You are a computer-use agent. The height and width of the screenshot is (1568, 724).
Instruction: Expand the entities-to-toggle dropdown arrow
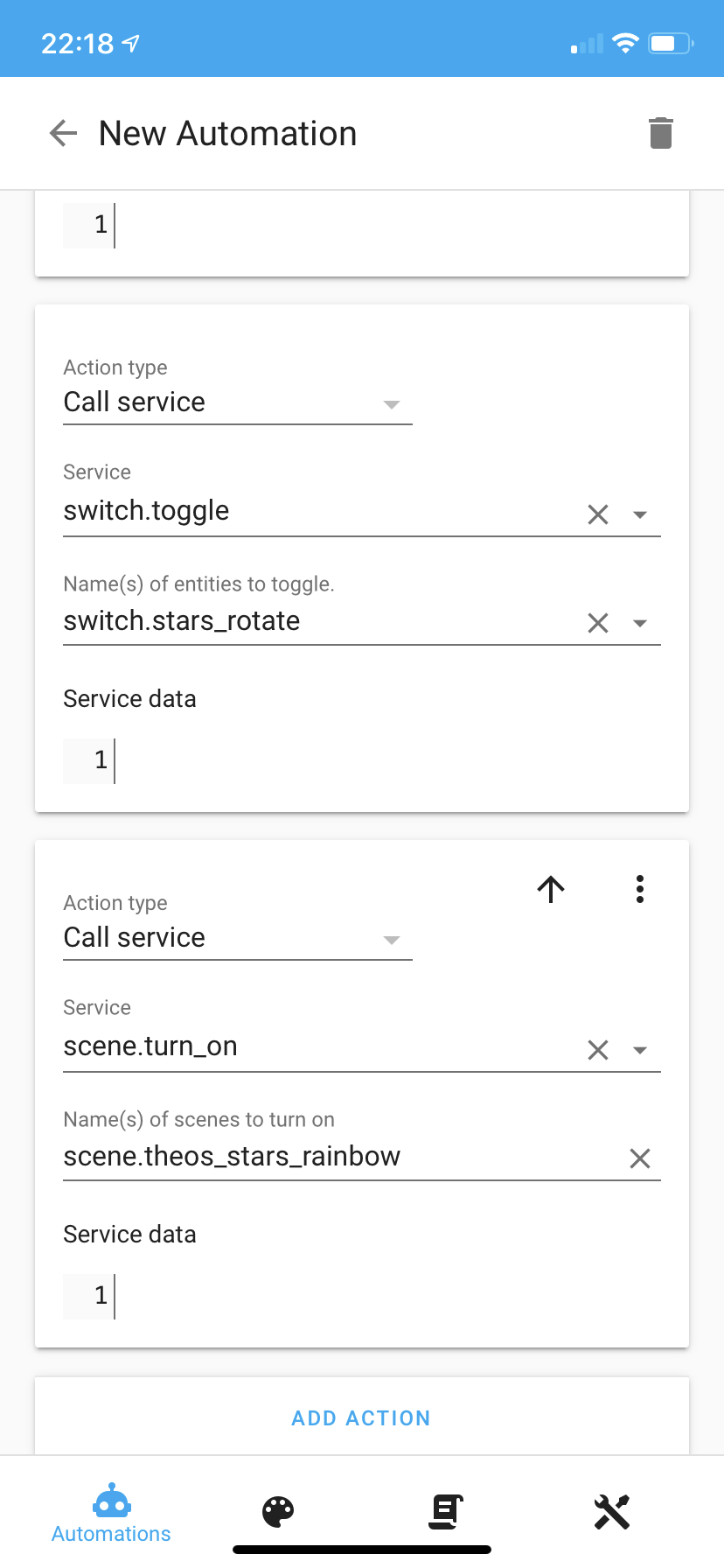click(x=641, y=623)
